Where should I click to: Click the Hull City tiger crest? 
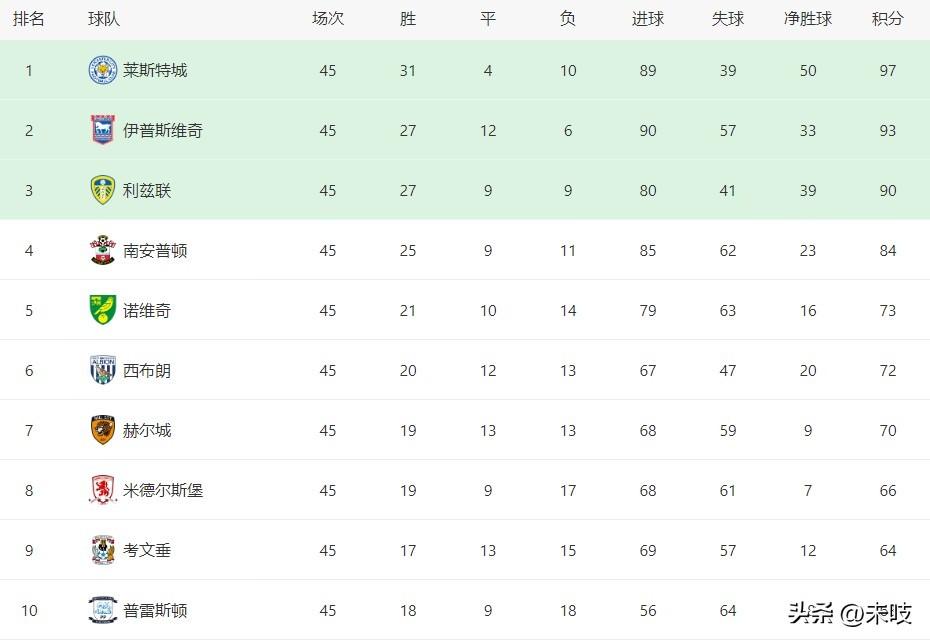103,431
